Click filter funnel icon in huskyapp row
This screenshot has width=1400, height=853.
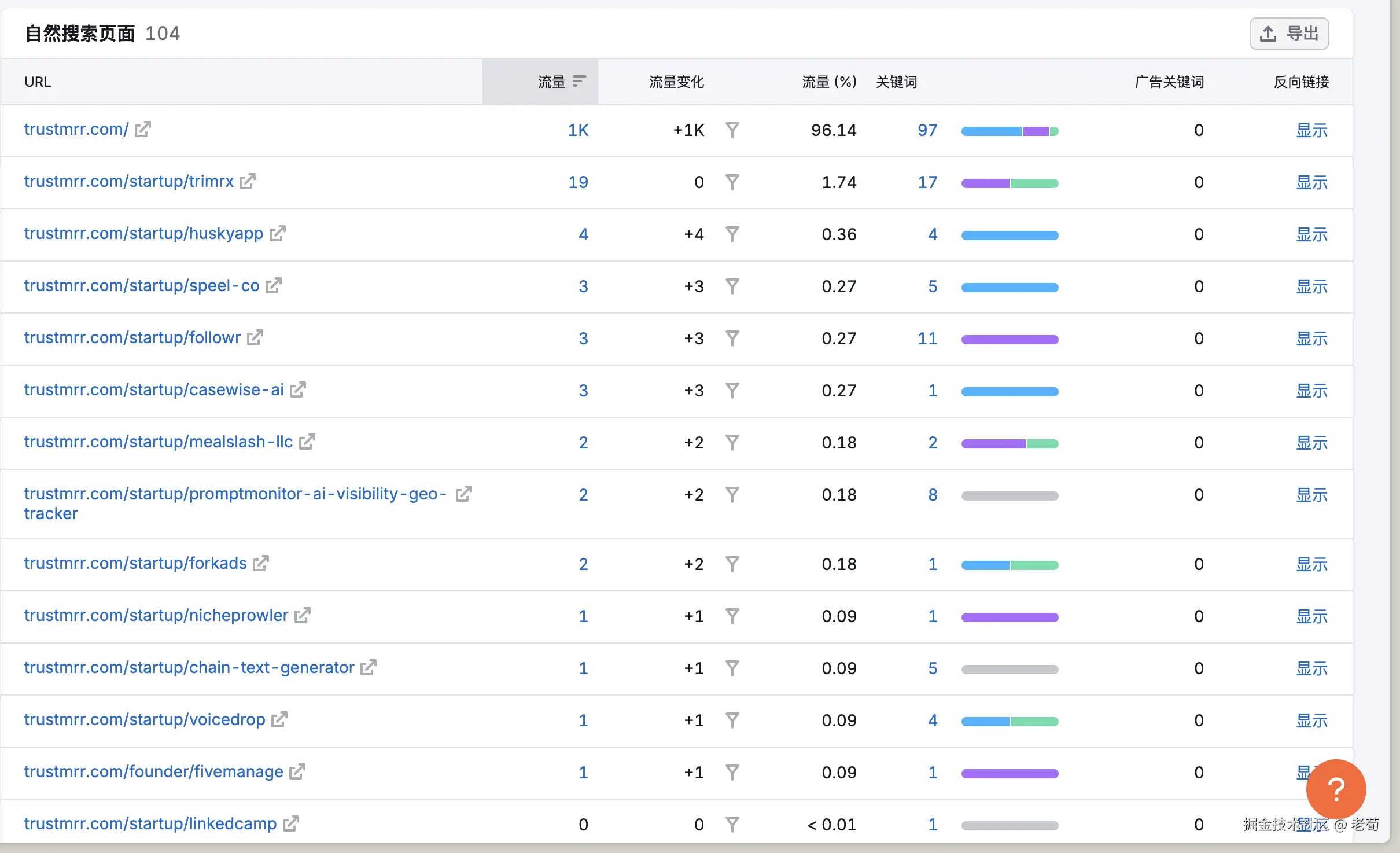(x=732, y=234)
